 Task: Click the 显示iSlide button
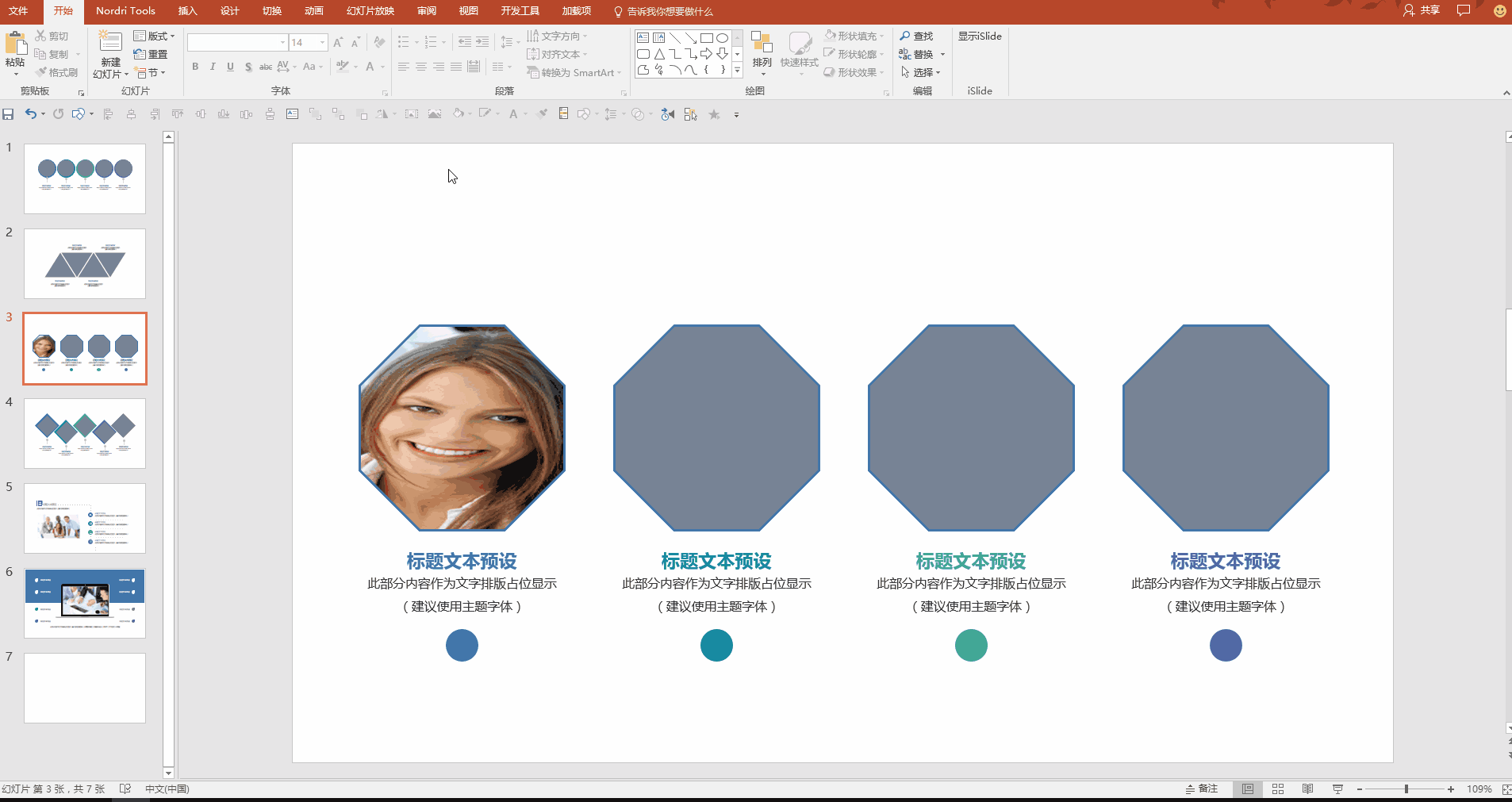(980, 36)
